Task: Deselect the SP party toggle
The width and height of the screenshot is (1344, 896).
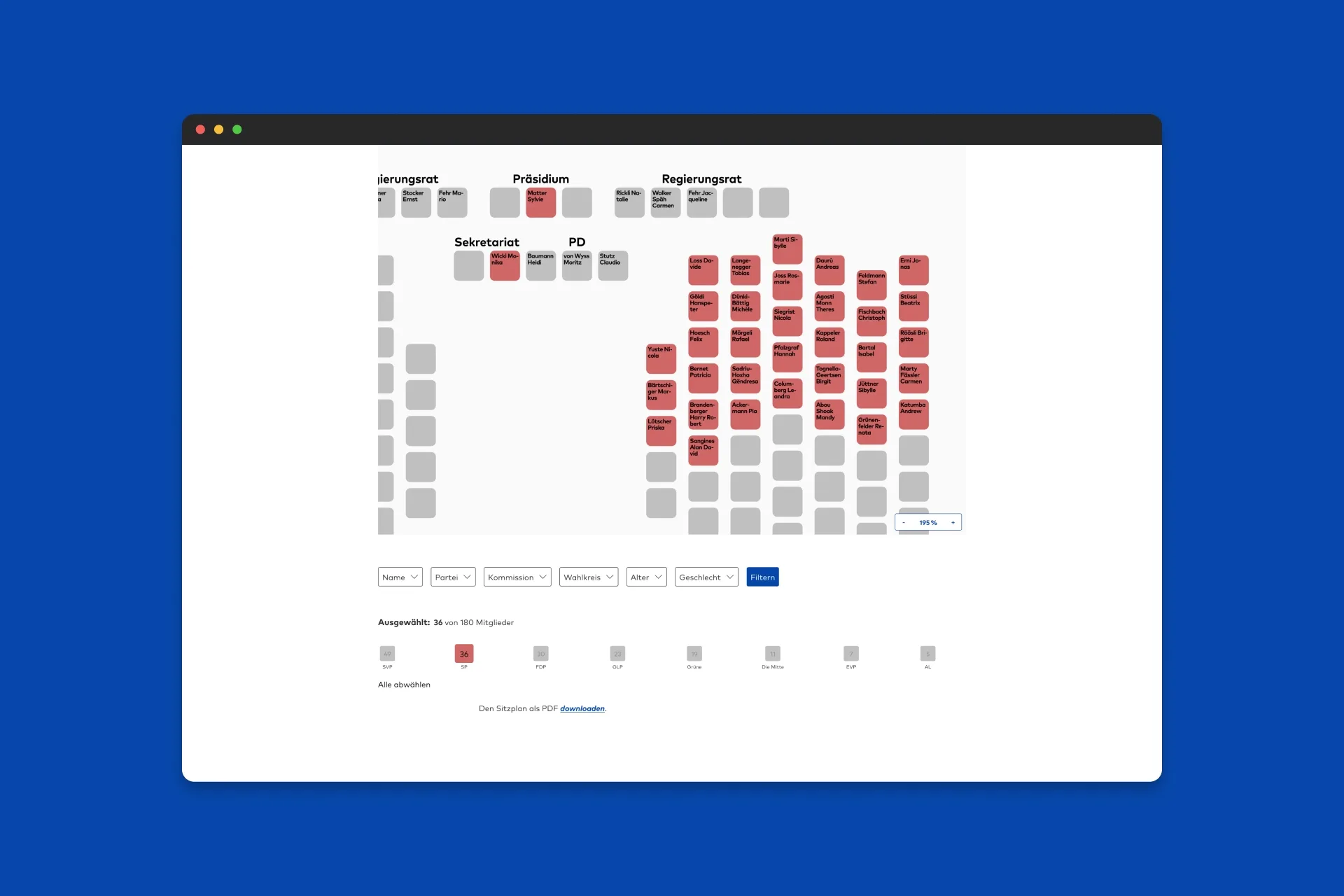Action: (x=464, y=654)
